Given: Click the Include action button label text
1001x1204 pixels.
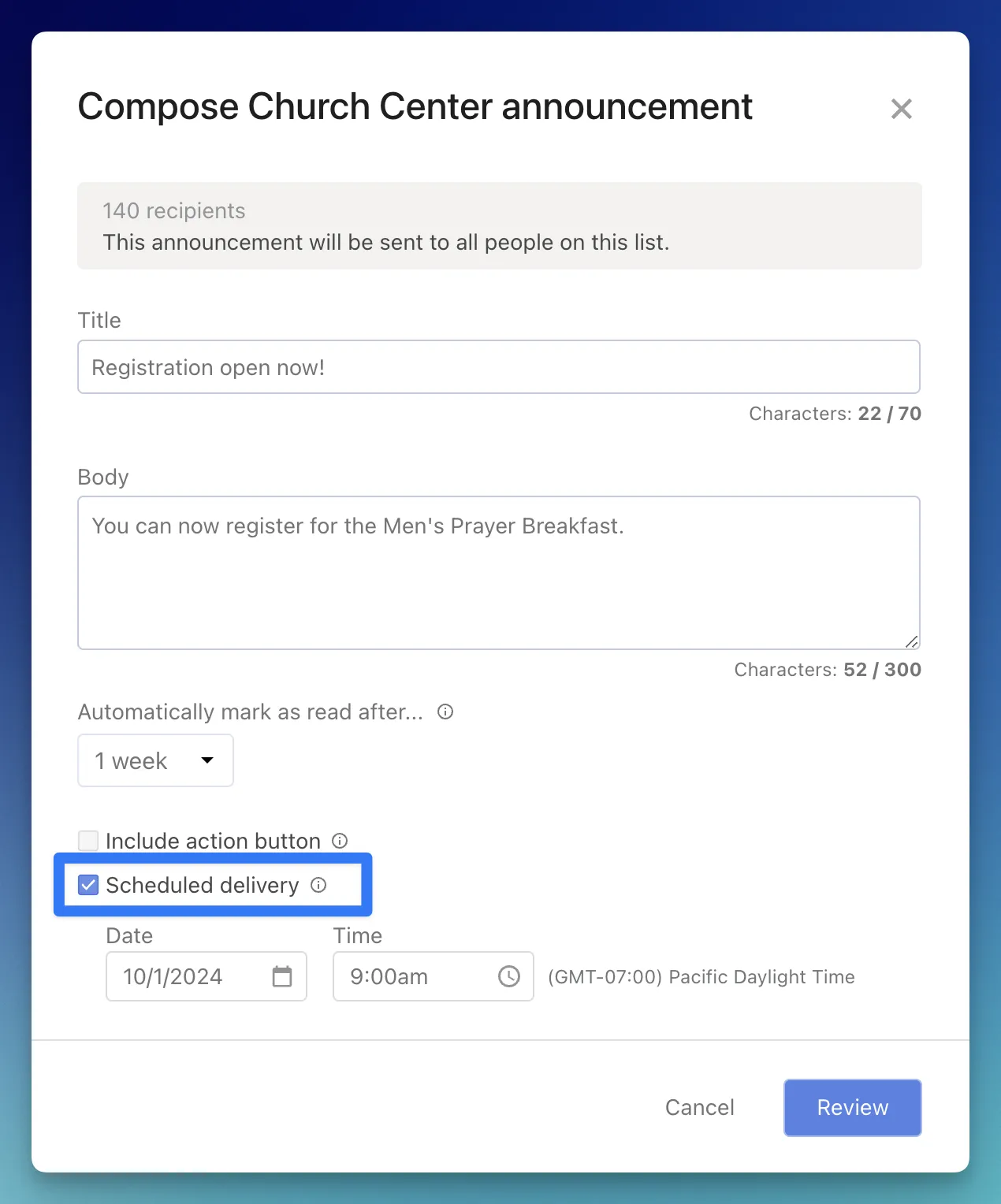Looking at the screenshot, I should 213,841.
